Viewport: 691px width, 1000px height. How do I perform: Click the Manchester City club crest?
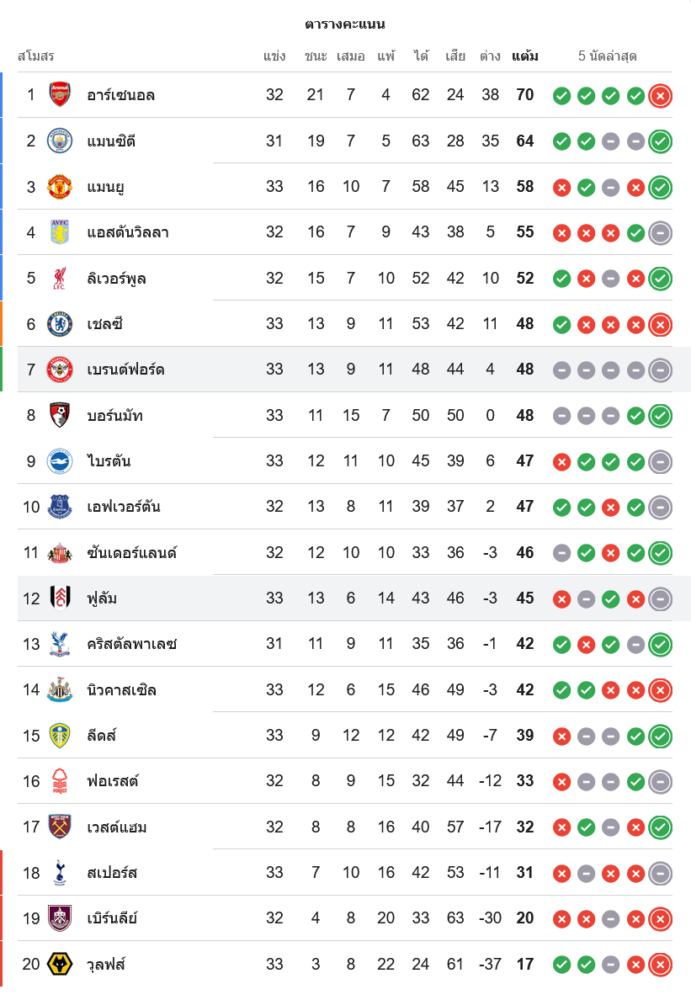[x=60, y=141]
